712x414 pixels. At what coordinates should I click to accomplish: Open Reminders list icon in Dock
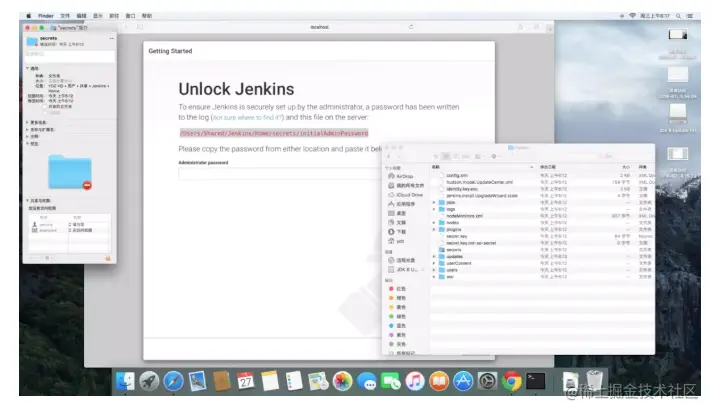tap(294, 381)
